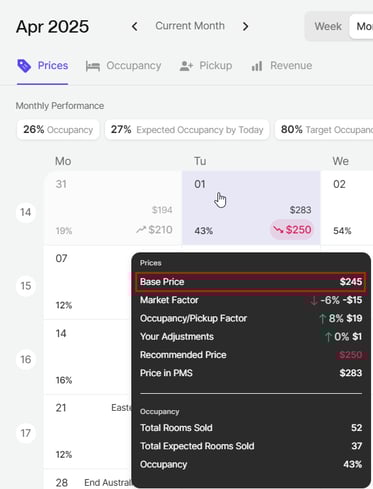Select the Pickup tab

[206, 66]
